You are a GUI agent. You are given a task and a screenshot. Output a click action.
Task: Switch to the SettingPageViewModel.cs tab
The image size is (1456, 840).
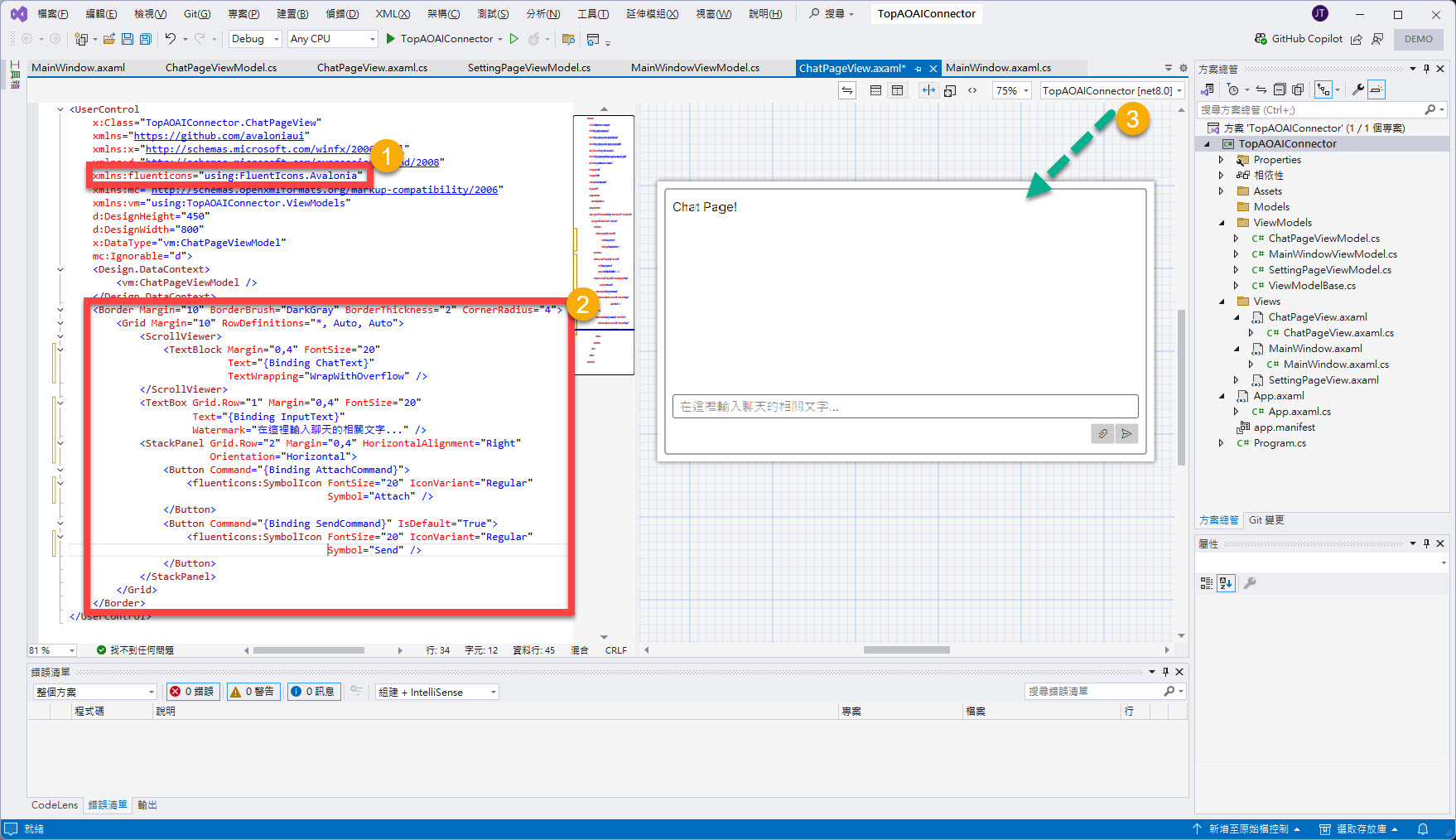click(528, 68)
